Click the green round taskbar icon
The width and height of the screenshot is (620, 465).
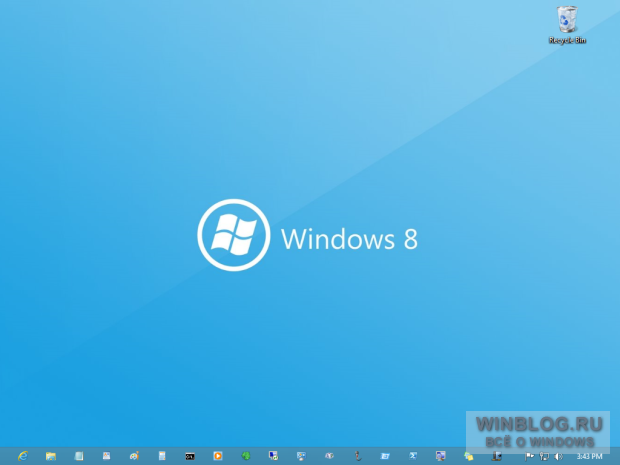(x=246, y=456)
